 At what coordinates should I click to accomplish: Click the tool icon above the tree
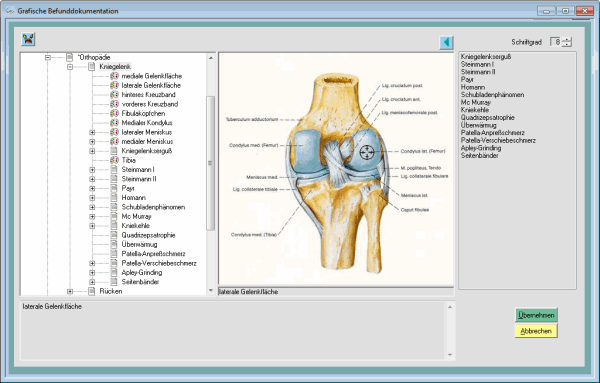tap(28, 39)
